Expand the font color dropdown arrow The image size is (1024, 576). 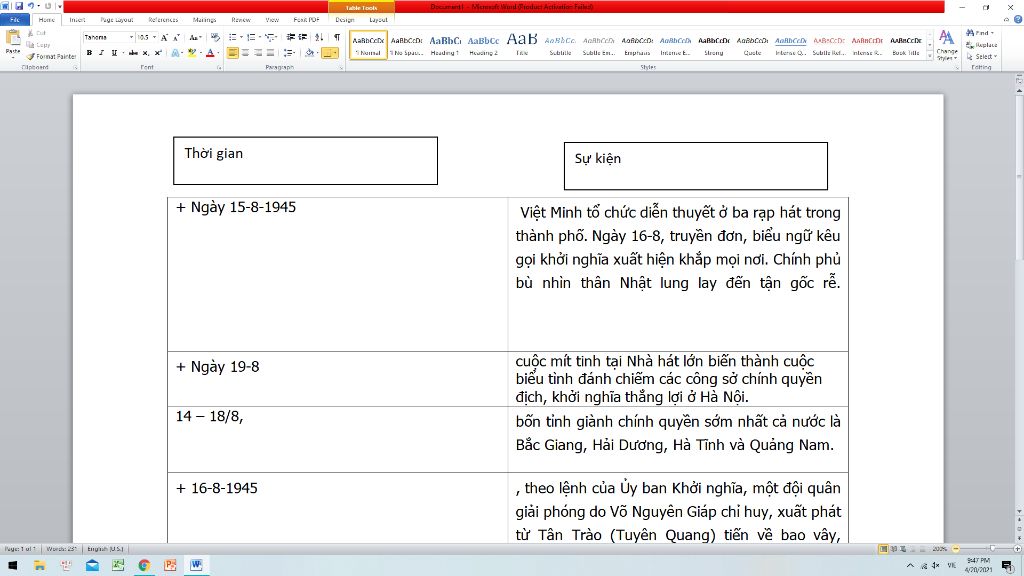tap(218, 53)
